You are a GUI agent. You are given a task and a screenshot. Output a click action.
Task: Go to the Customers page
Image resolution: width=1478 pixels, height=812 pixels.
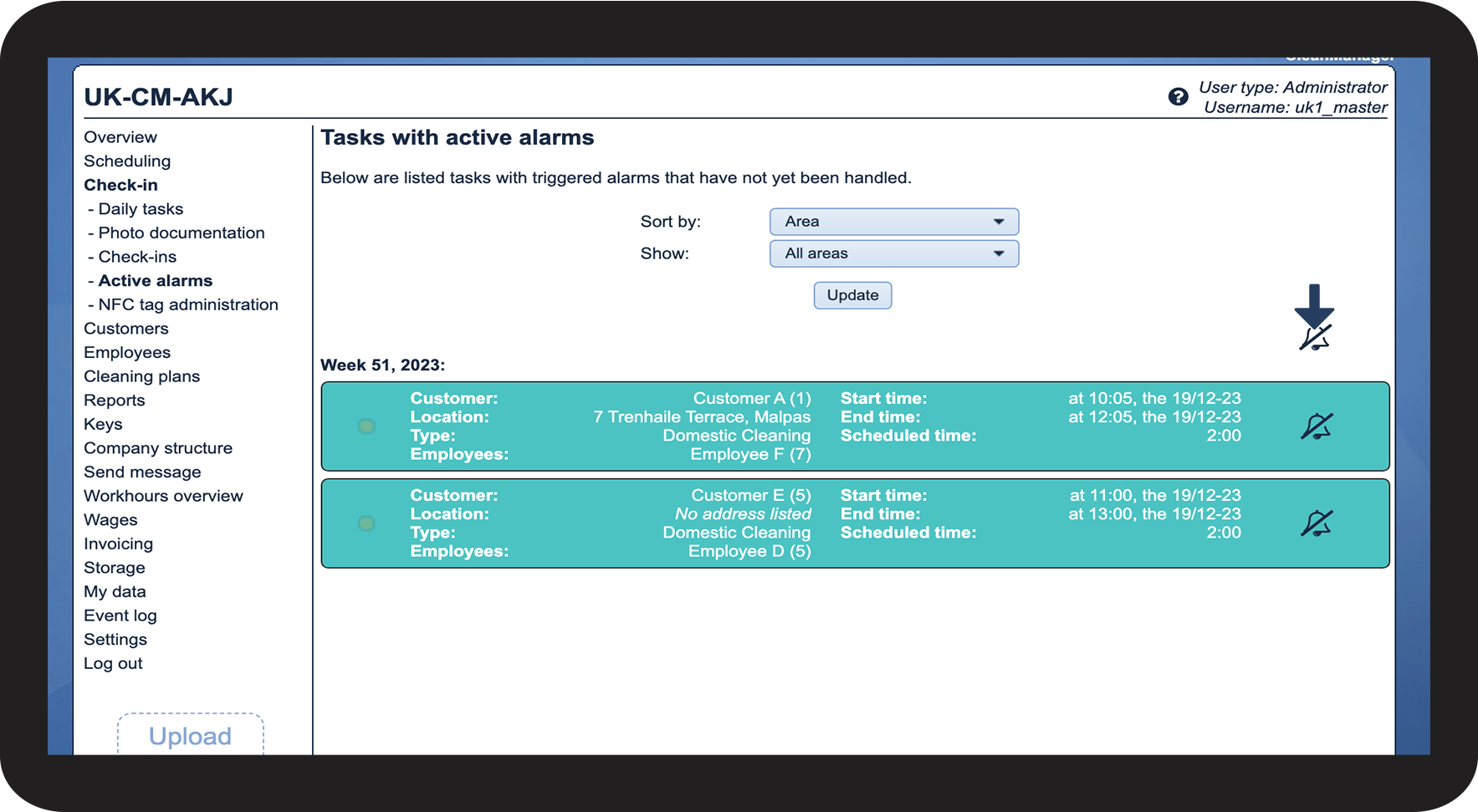pyautogui.click(x=126, y=329)
